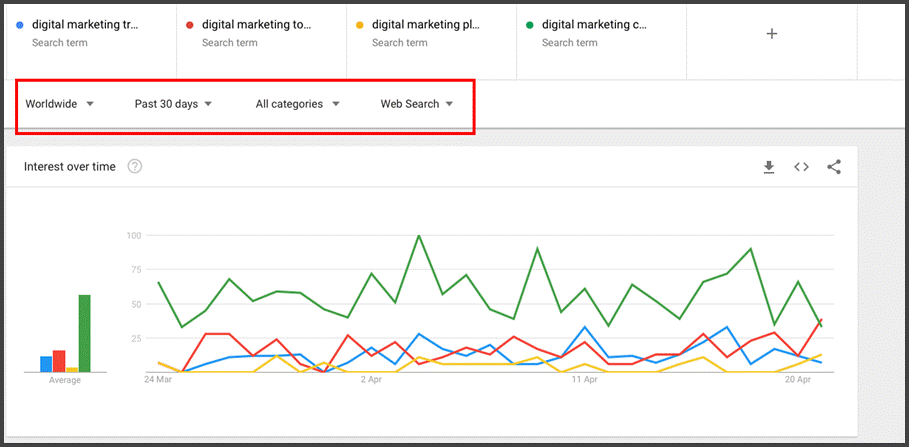The image size is (909, 447).
Task: Change the Web Search type dropdown
Action: pyautogui.click(x=416, y=104)
